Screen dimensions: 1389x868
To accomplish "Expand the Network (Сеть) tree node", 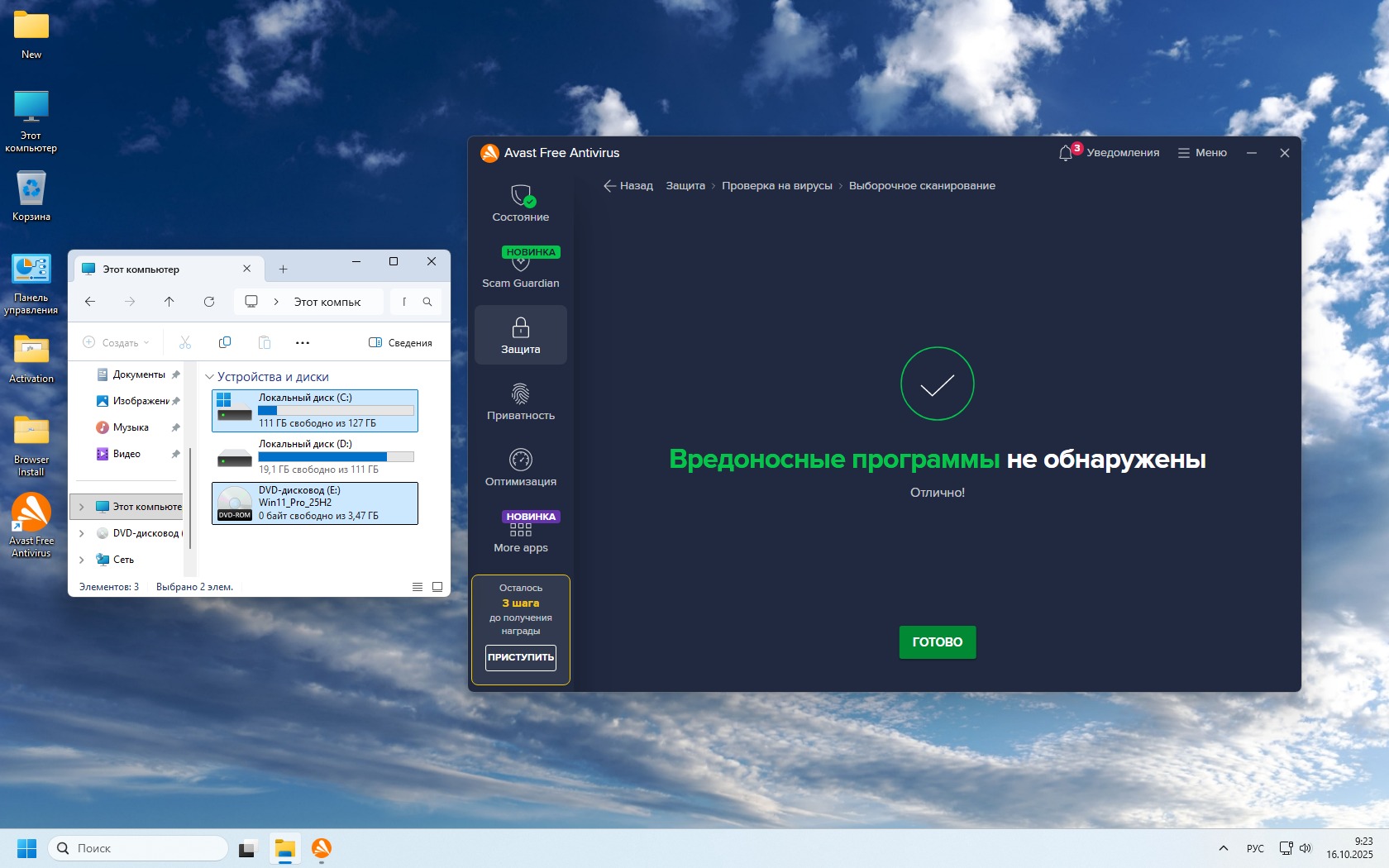I will point(82,560).
